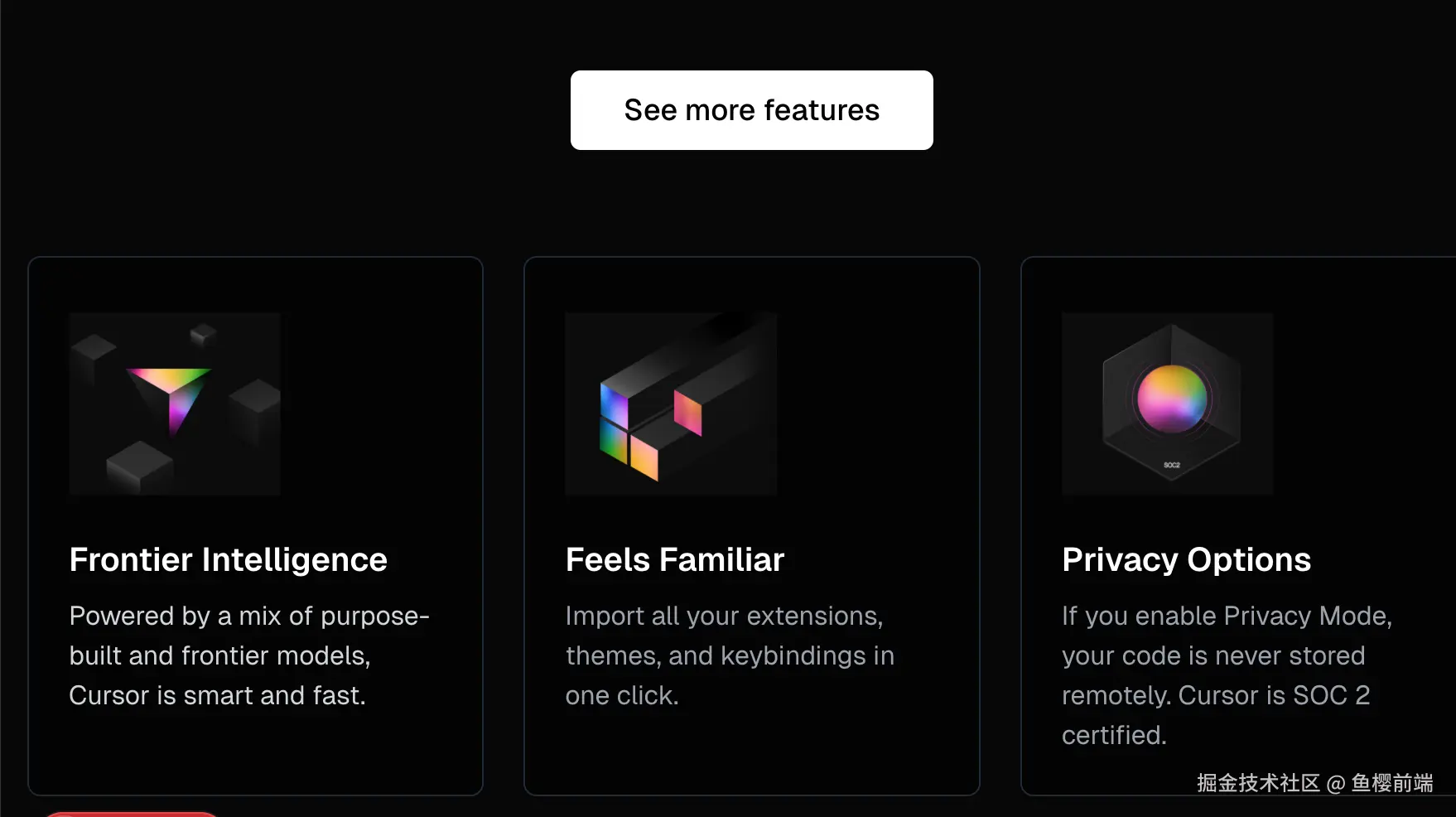Screen dimensions: 1456x817
Task: Click the 鱼樱前端 author name in the watermark
Action: [1391, 783]
